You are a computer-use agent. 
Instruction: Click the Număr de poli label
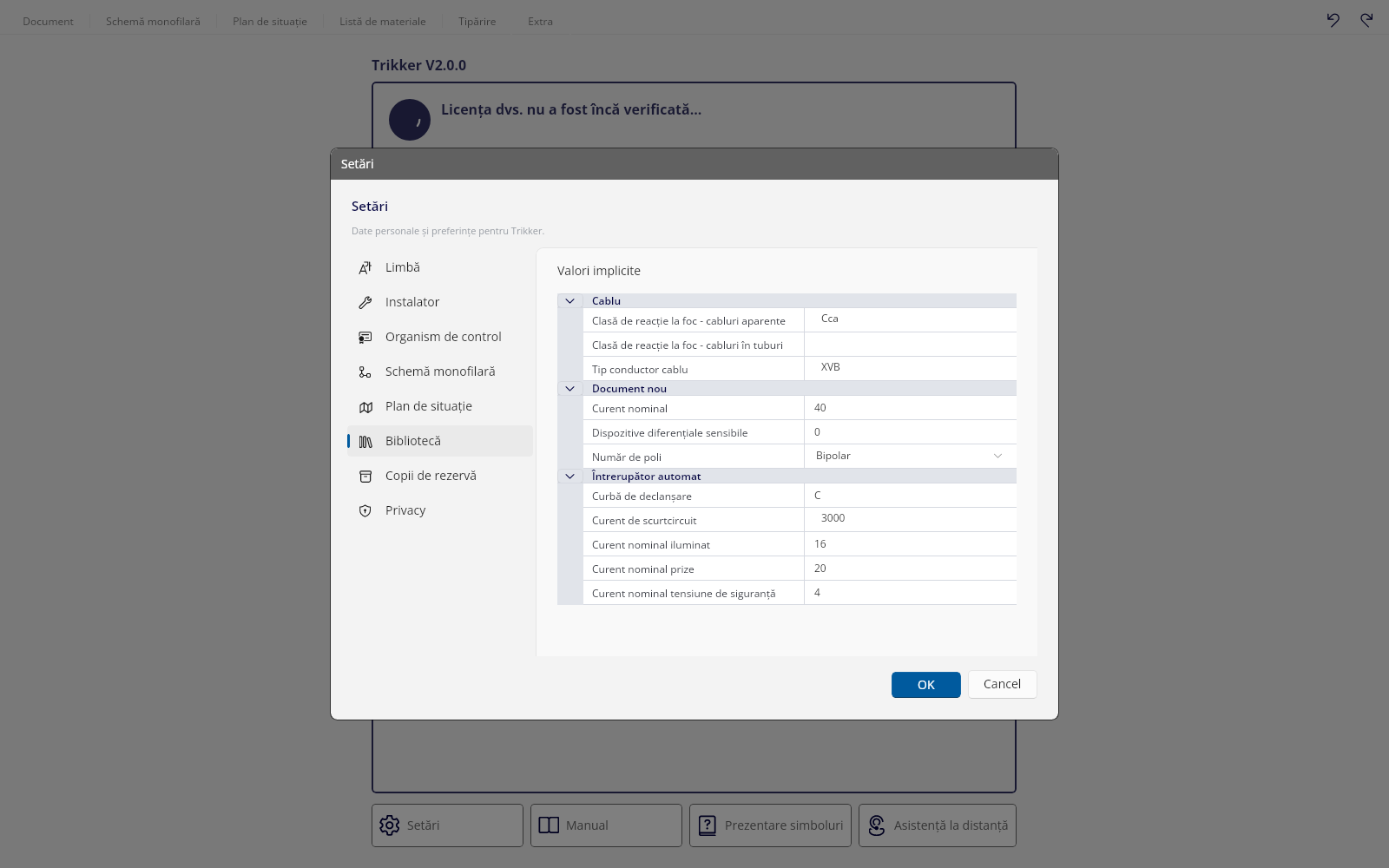[627, 457]
